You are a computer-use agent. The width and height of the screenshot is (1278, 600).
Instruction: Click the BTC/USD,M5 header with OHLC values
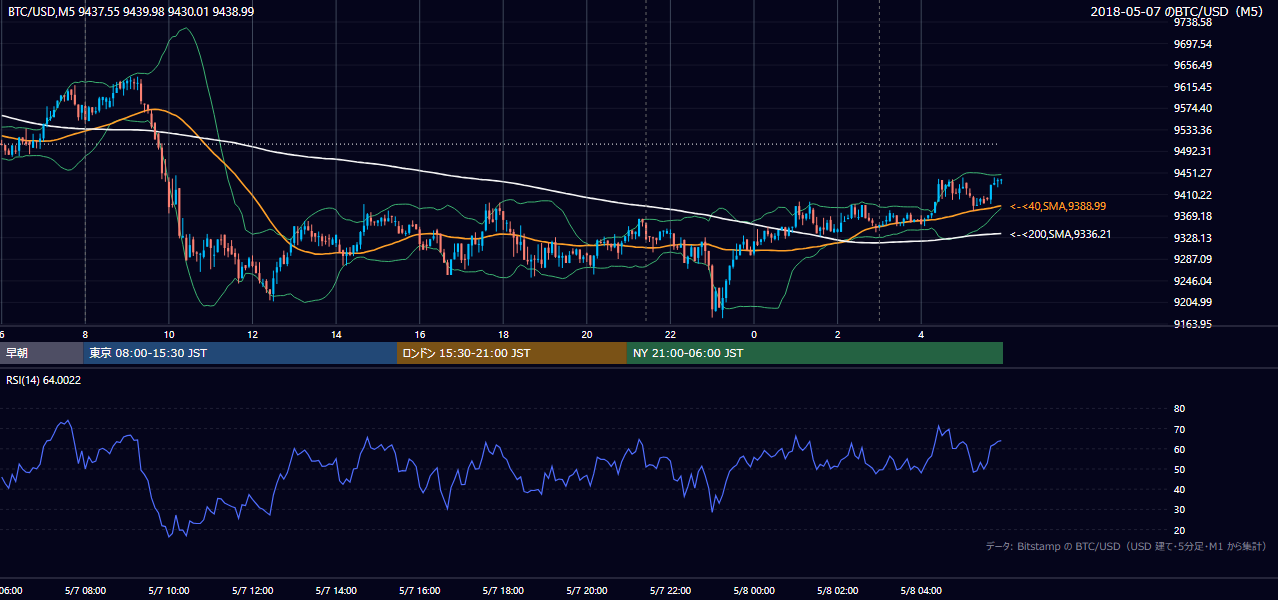(x=131, y=11)
